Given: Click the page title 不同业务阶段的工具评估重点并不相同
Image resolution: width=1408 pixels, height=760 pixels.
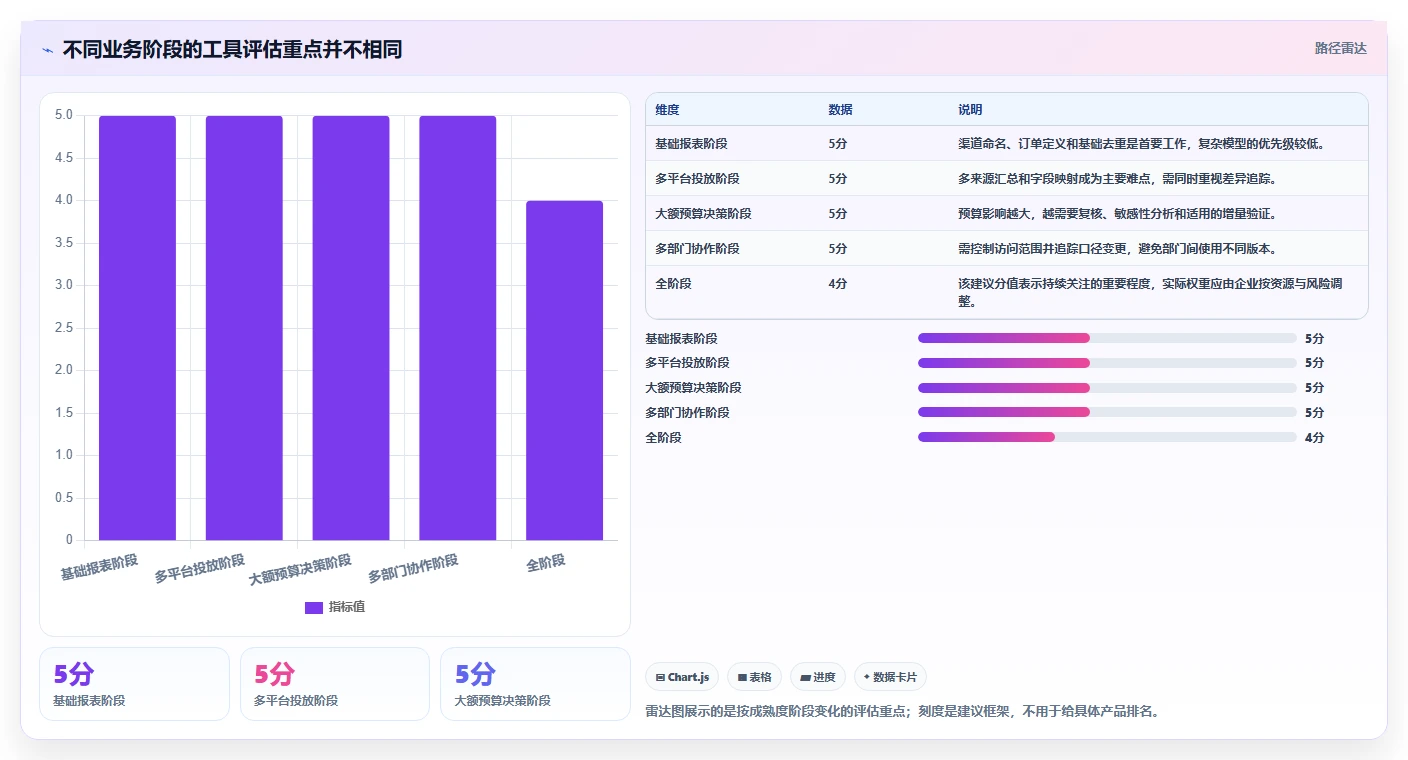Looking at the screenshot, I should (232, 50).
